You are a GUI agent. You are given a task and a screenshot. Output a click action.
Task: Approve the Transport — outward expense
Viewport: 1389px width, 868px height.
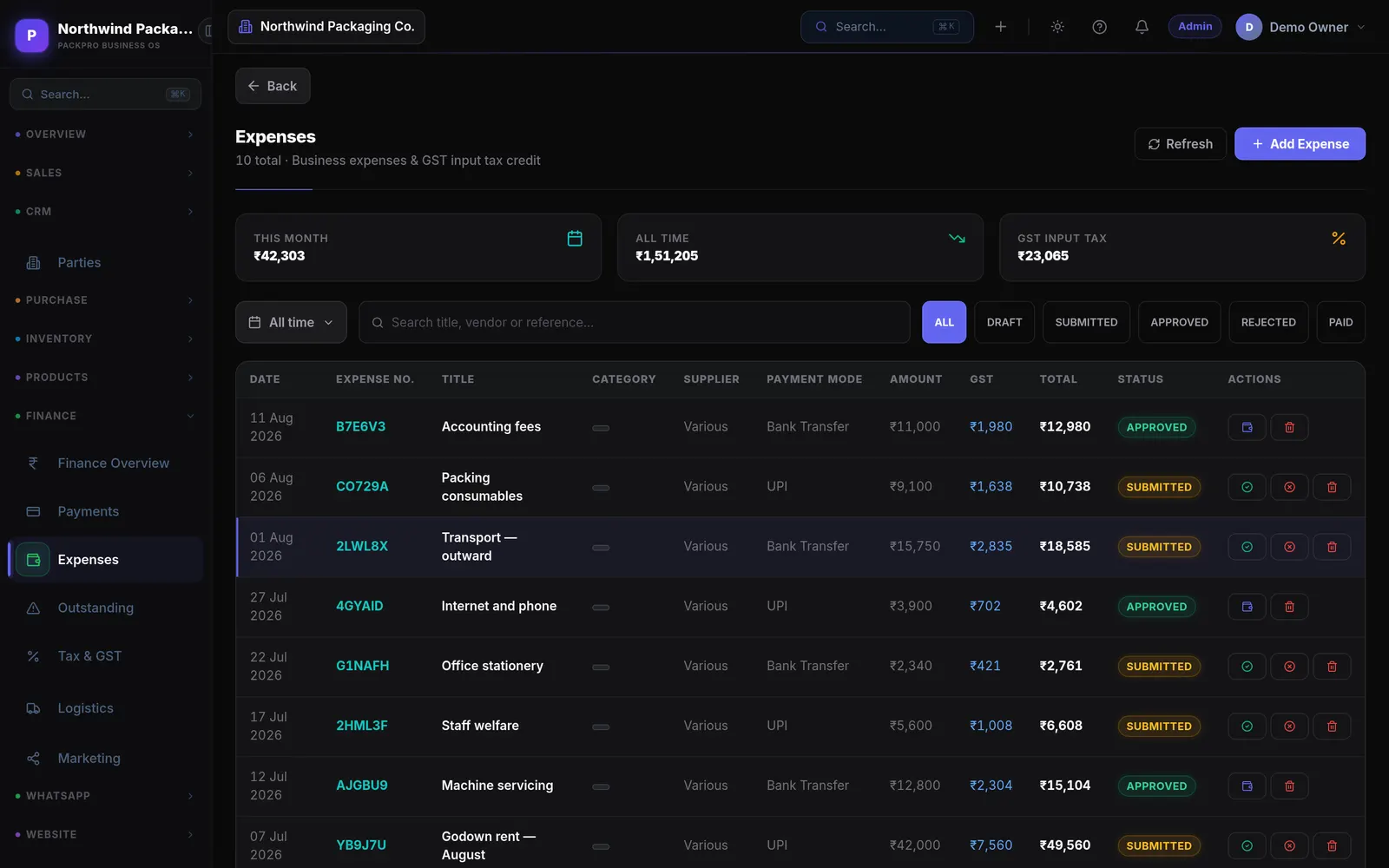(x=1247, y=547)
